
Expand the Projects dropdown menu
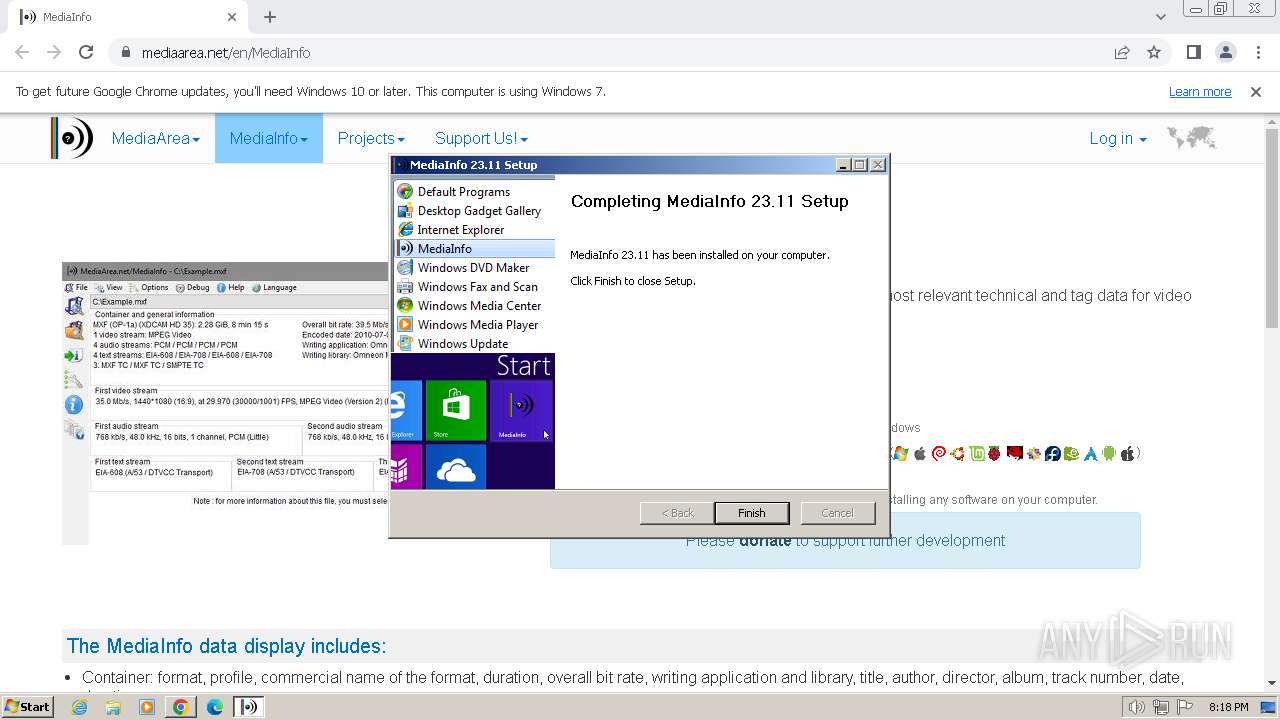371,138
